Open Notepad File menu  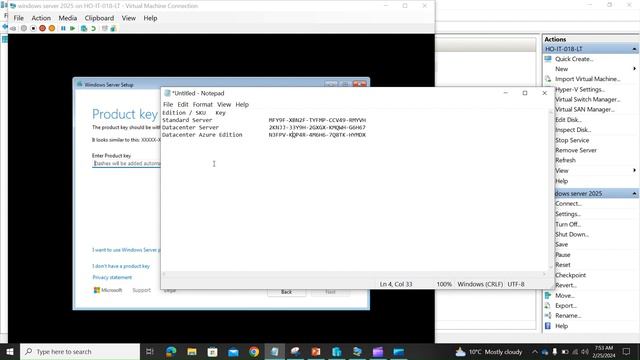(168, 104)
